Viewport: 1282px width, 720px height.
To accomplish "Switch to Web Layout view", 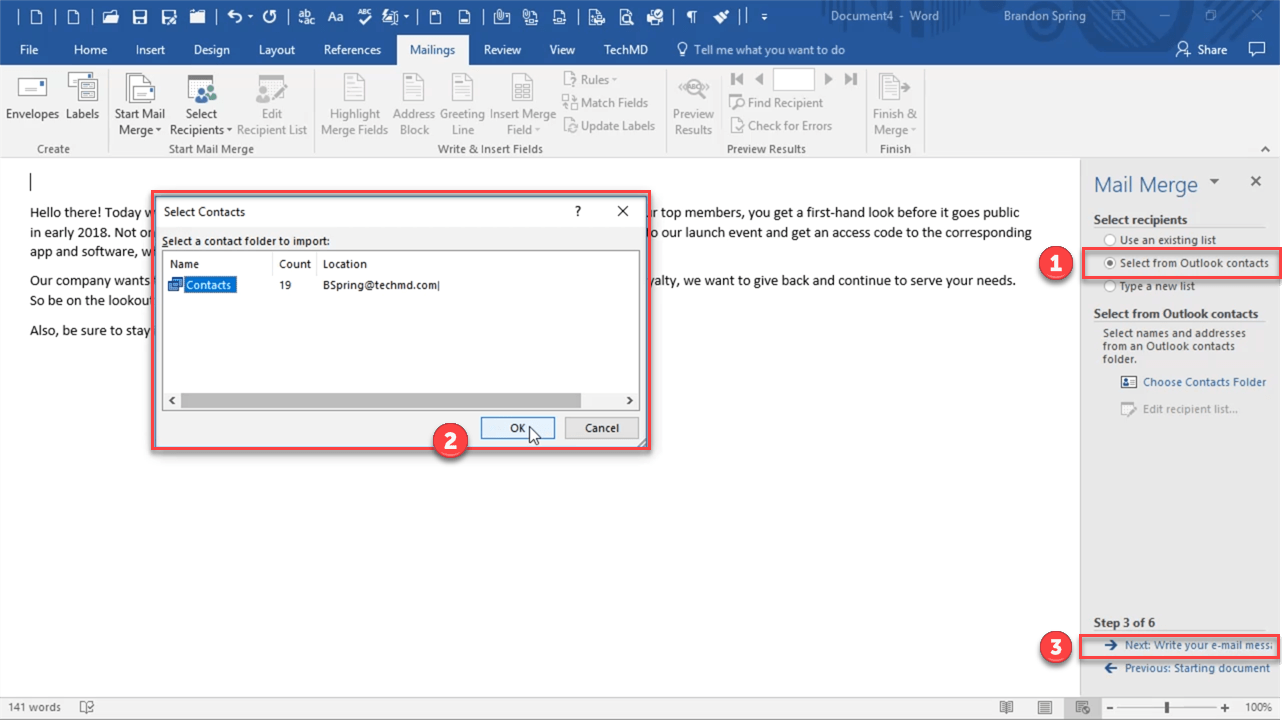I will click(1082, 707).
